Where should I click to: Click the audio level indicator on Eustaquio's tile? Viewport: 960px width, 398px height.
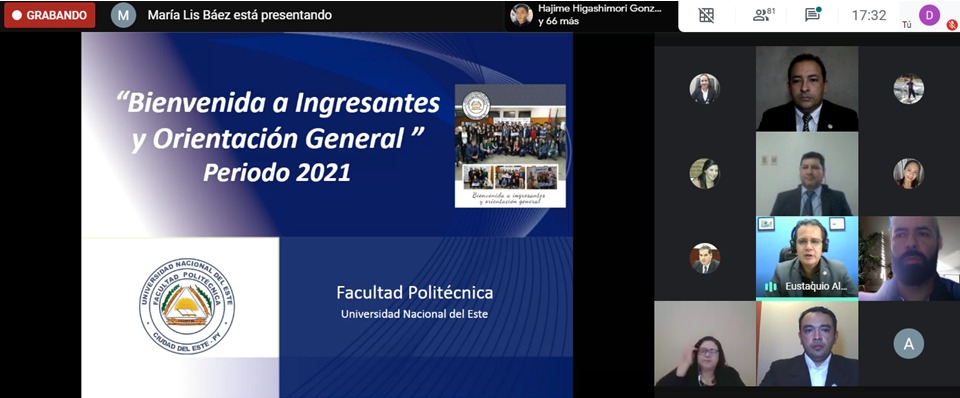click(x=771, y=287)
